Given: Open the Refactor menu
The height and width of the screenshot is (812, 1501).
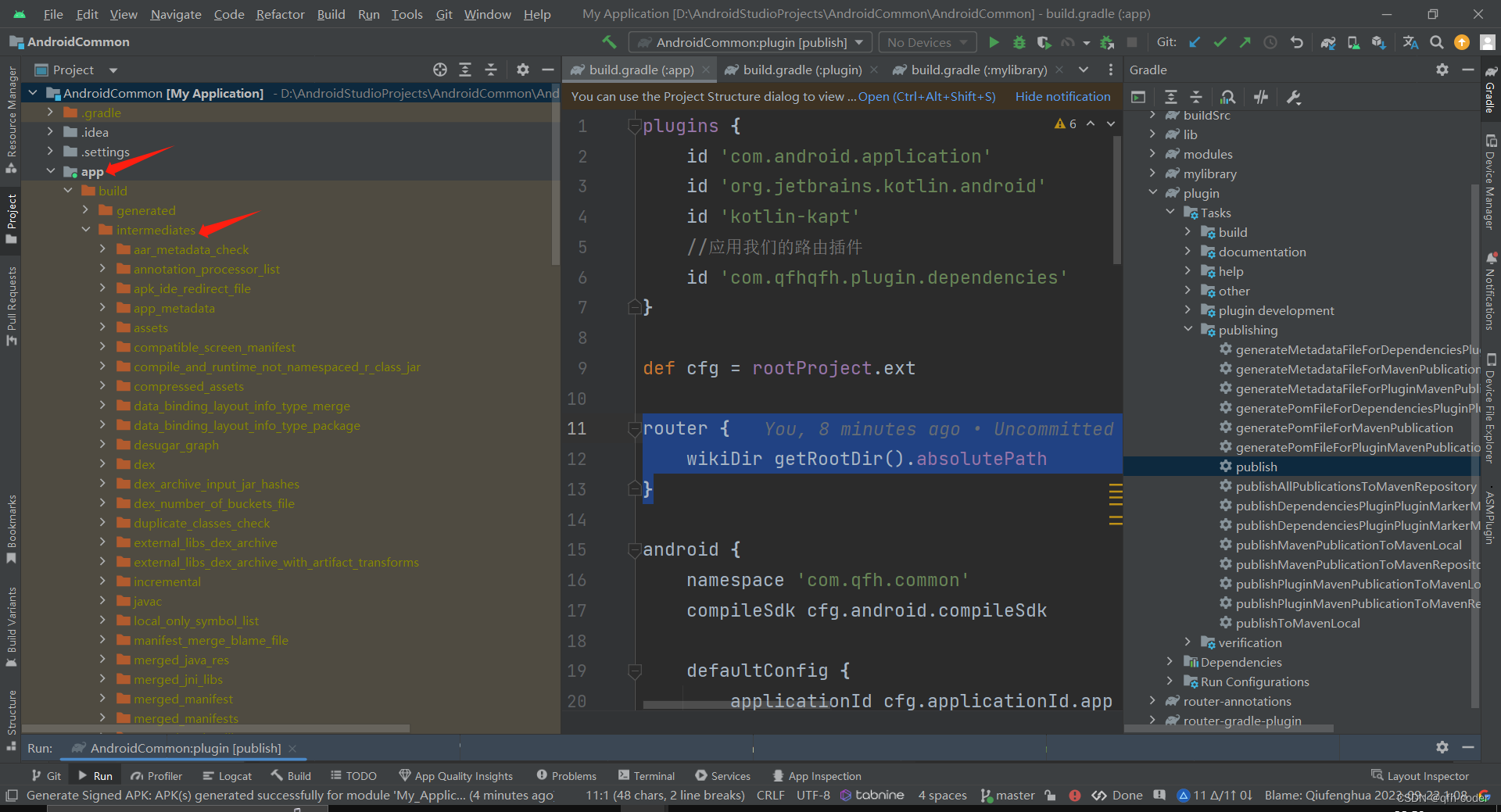Looking at the screenshot, I should tap(280, 14).
